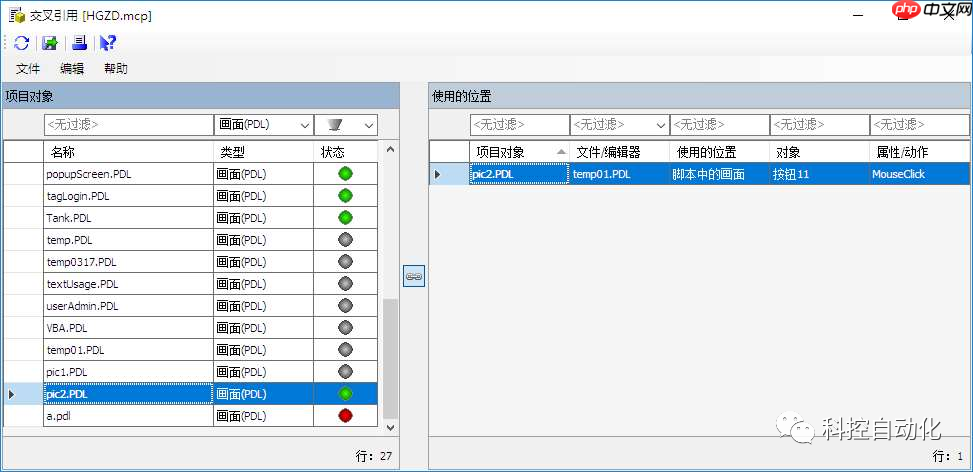
Task: Click the temp01.PDL cell in usage table
Action: [619, 174]
